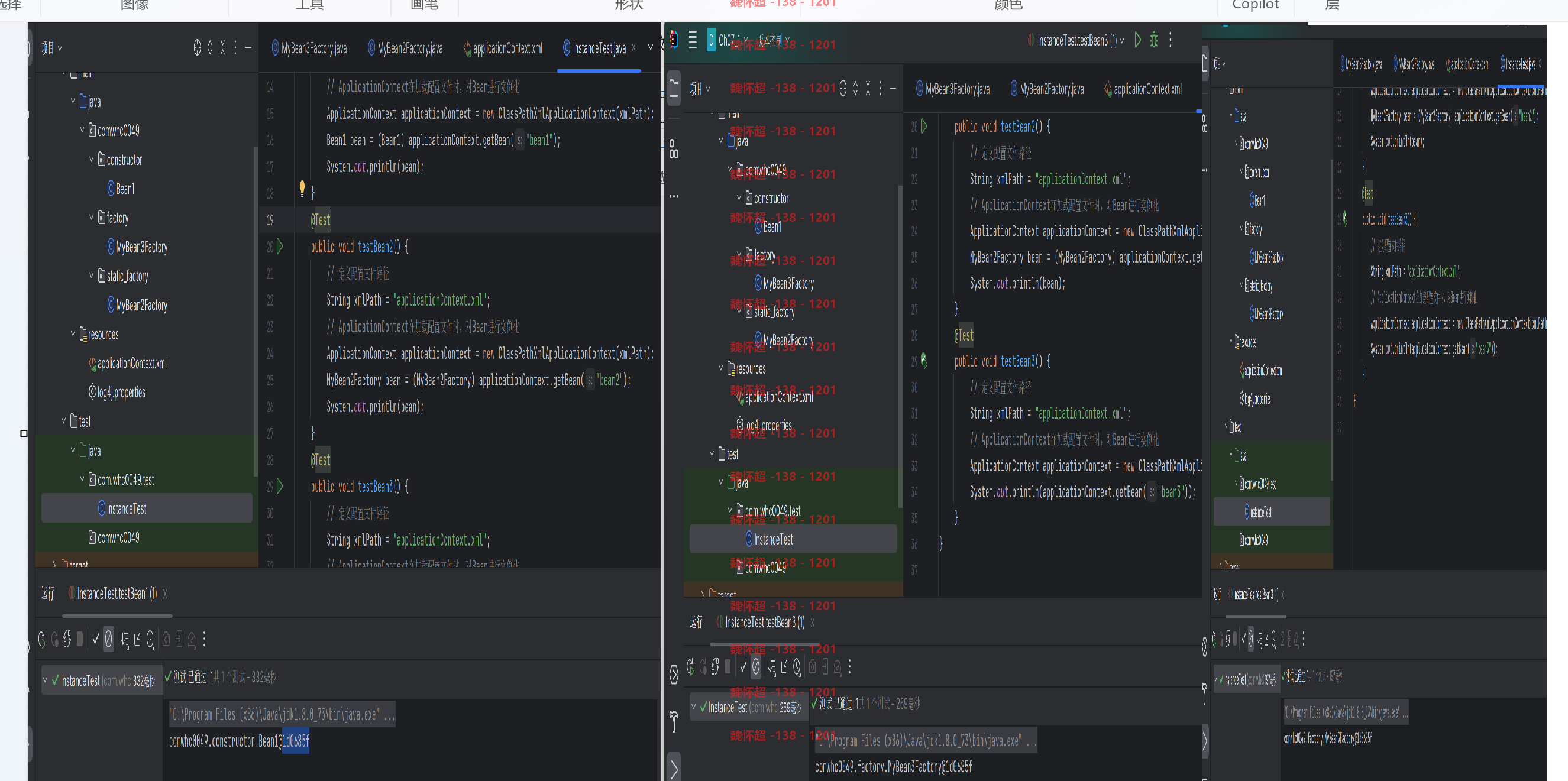Image resolution: width=1568 pixels, height=781 pixels.
Task: Click the collapsed java.exe command line in the left console
Action: click(x=282, y=714)
